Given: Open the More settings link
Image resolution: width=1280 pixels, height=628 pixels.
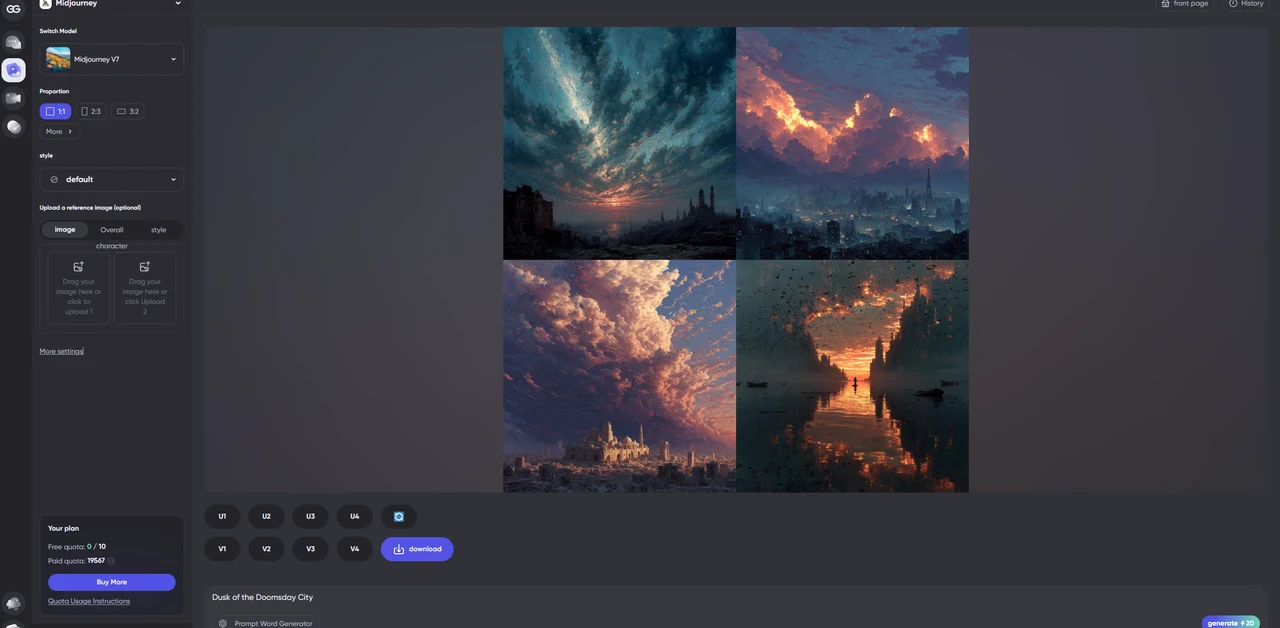Looking at the screenshot, I should click(62, 351).
